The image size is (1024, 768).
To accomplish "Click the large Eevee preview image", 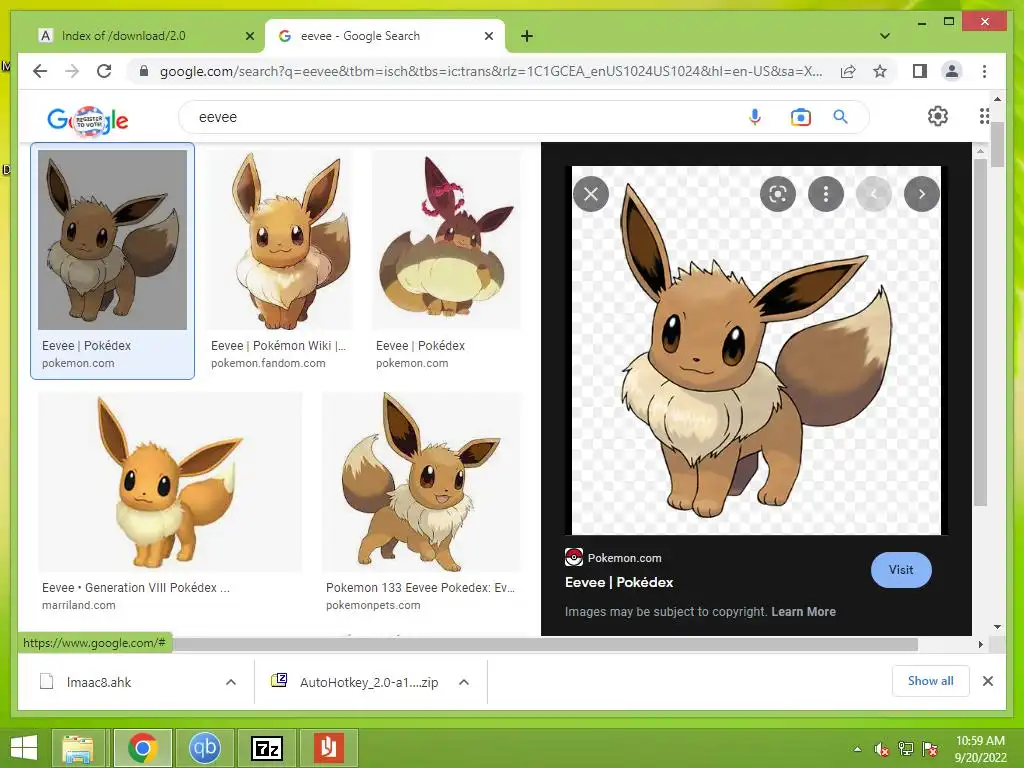I will coord(756,350).
